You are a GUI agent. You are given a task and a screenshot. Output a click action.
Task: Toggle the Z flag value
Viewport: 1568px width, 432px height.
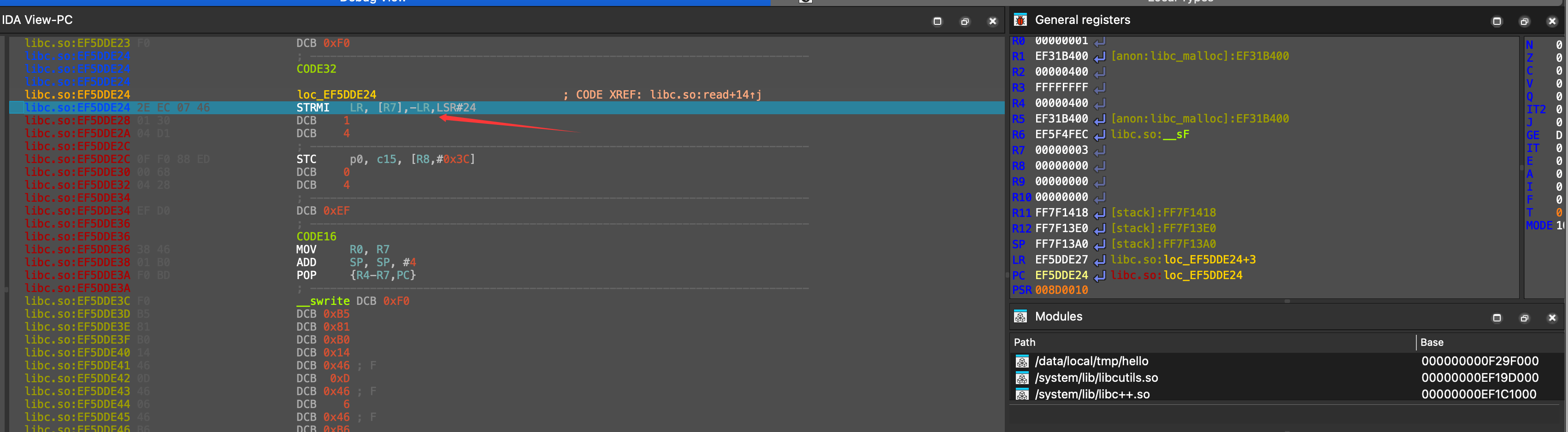(1558, 58)
